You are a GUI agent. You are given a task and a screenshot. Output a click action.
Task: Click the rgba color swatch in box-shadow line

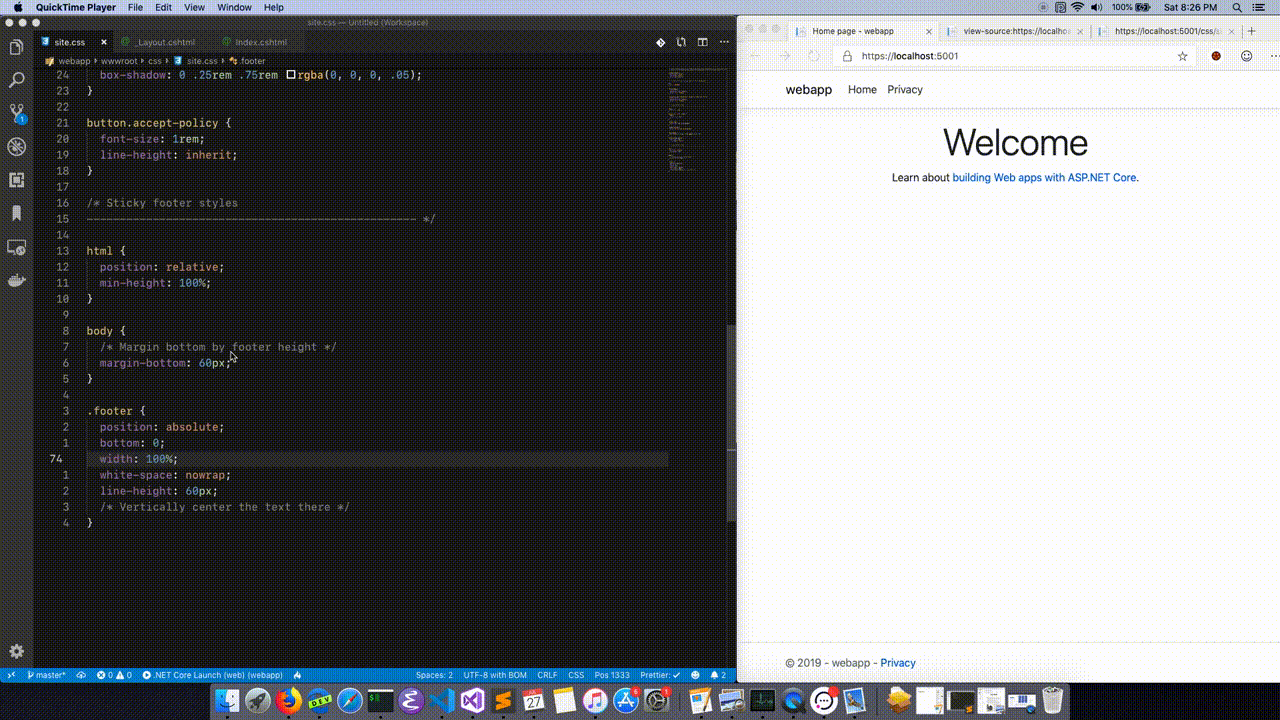click(291, 75)
